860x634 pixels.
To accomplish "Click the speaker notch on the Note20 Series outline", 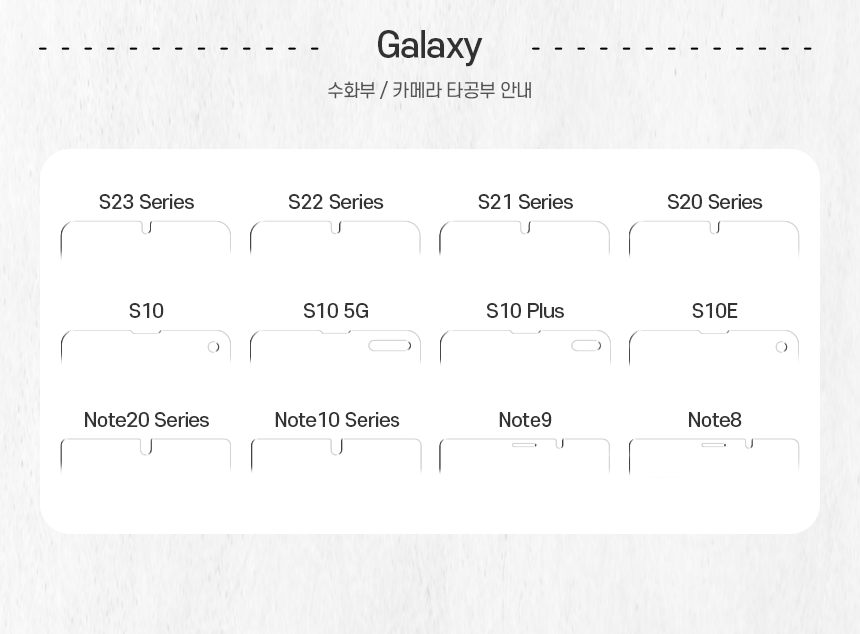I will tap(146, 447).
